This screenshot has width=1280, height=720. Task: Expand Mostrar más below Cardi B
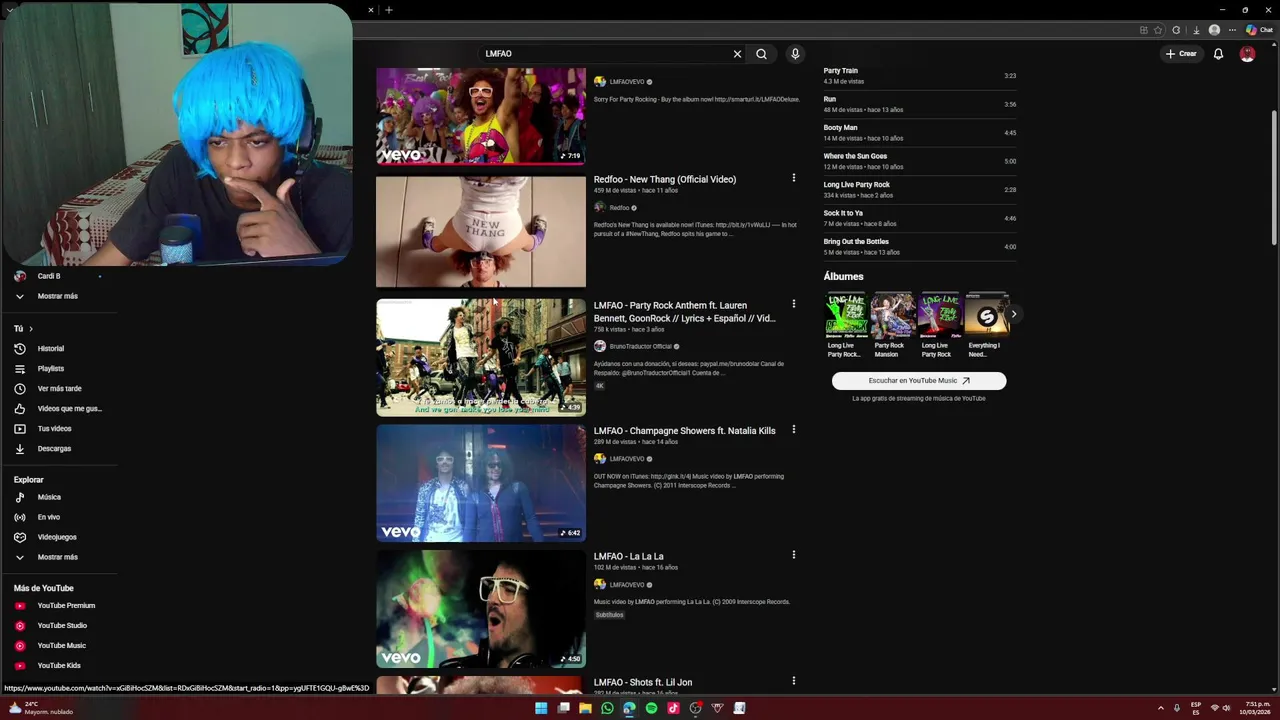60,296
